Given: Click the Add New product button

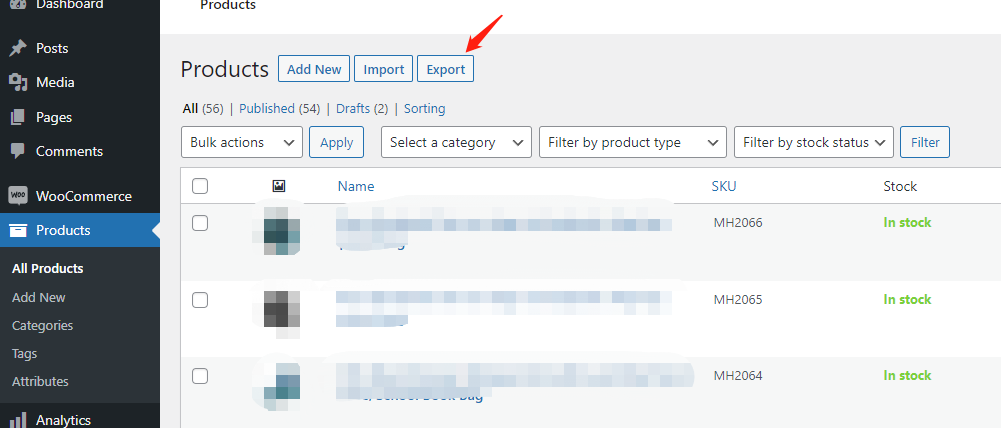Looking at the screenshot, I should (x=314, y=68).
